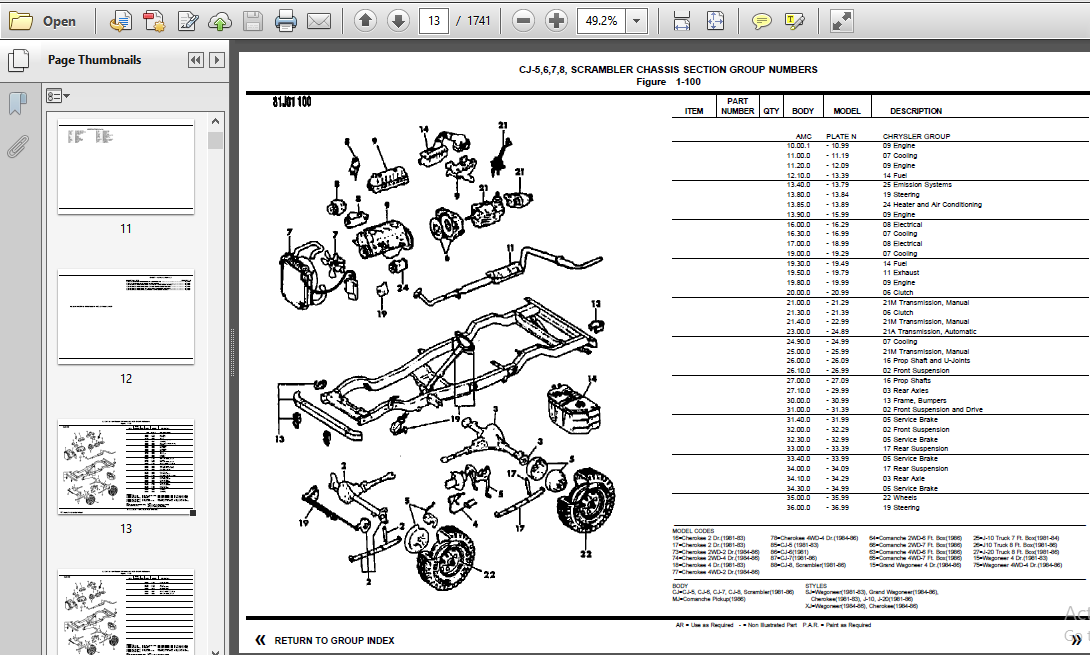The image size is (1090, 655).
Task: Open the Attachments paperclip icon
Action: [18, 147]
